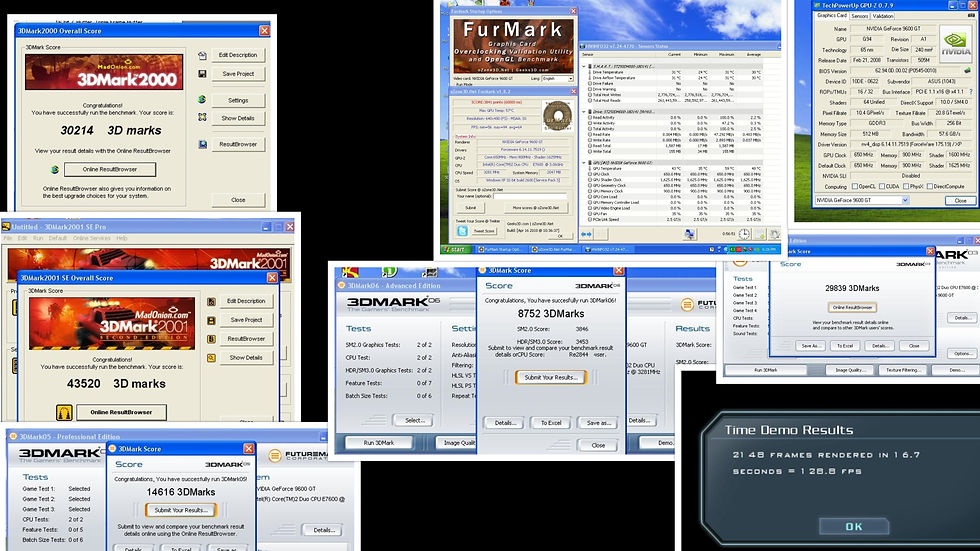The height and width of the screenshot is (551, 980).
Task: Click Online ResultBrowser in 3DMark03 score dialog
Action: point(852,307)
